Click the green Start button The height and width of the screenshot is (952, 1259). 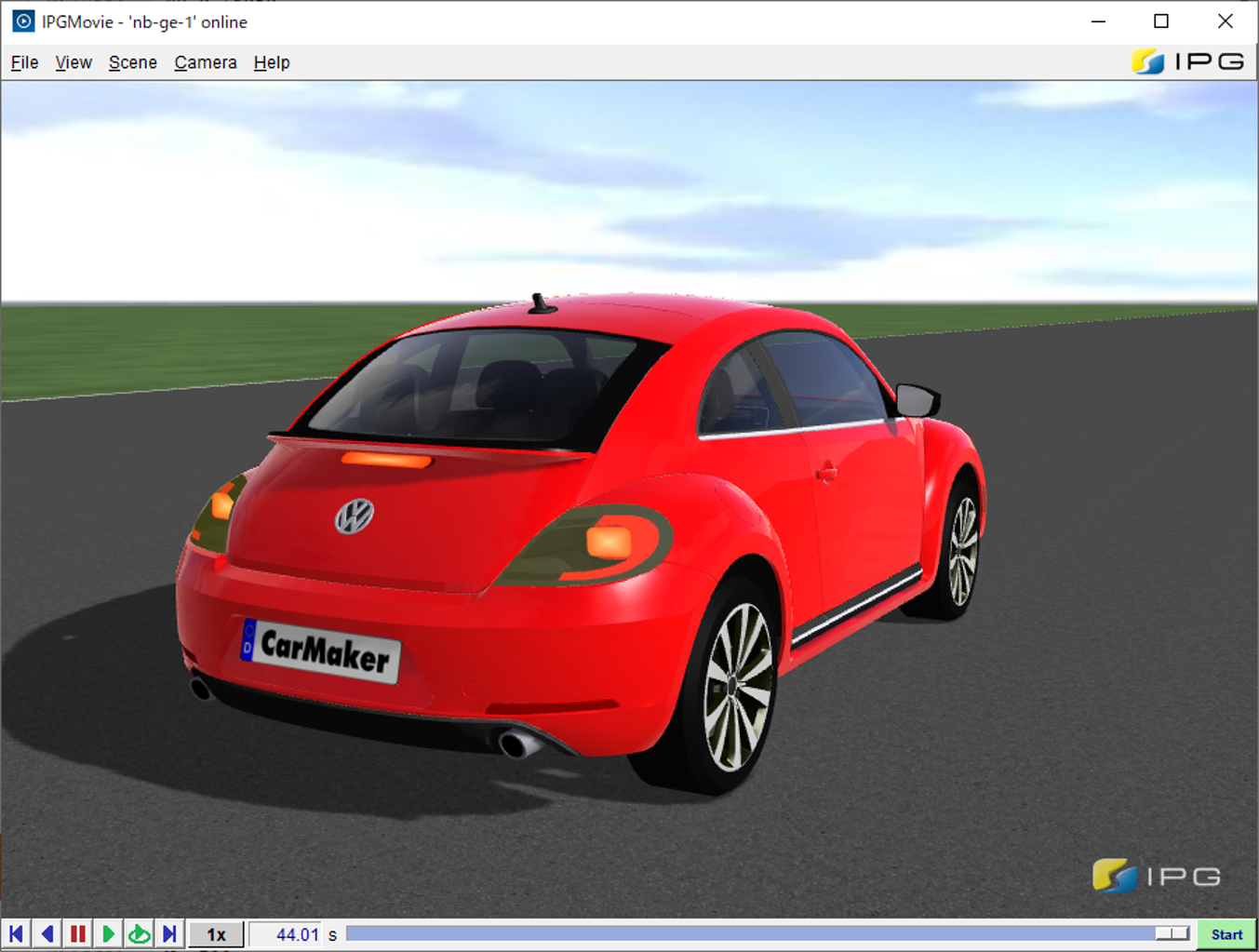1226,934
